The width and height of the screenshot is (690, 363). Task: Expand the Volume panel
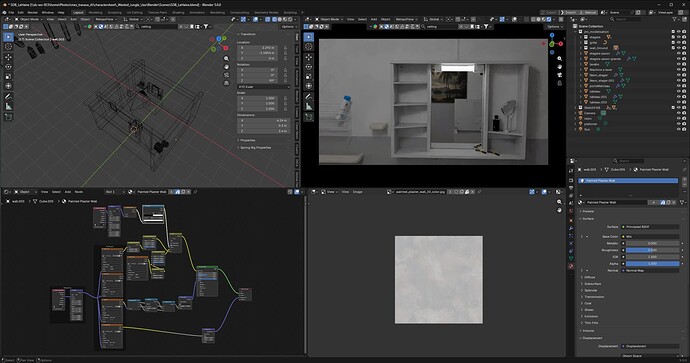tap(587, 331)
